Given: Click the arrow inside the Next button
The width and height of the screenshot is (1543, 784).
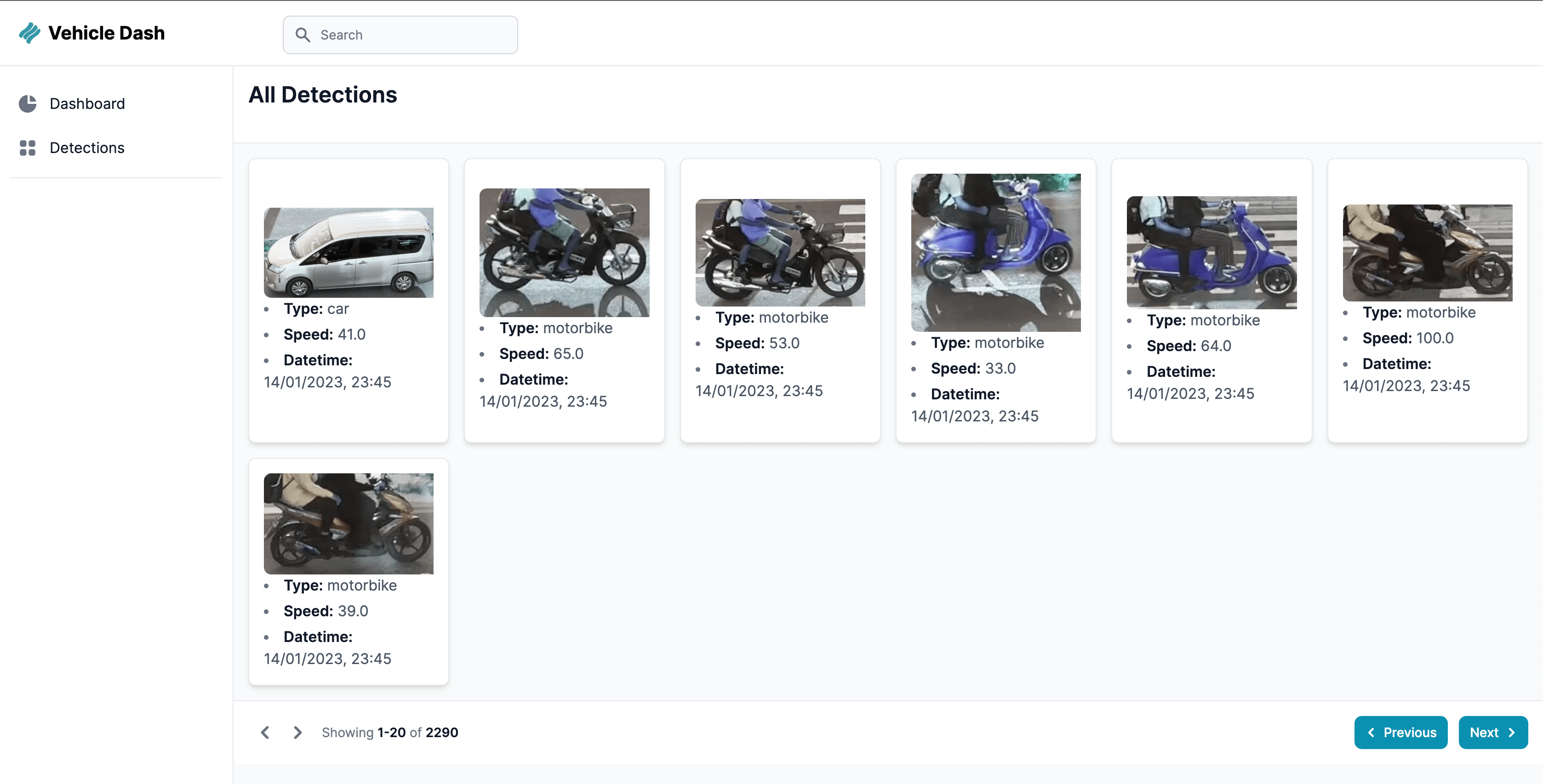Looking at the screenshot, I should tap(1512, 733).
